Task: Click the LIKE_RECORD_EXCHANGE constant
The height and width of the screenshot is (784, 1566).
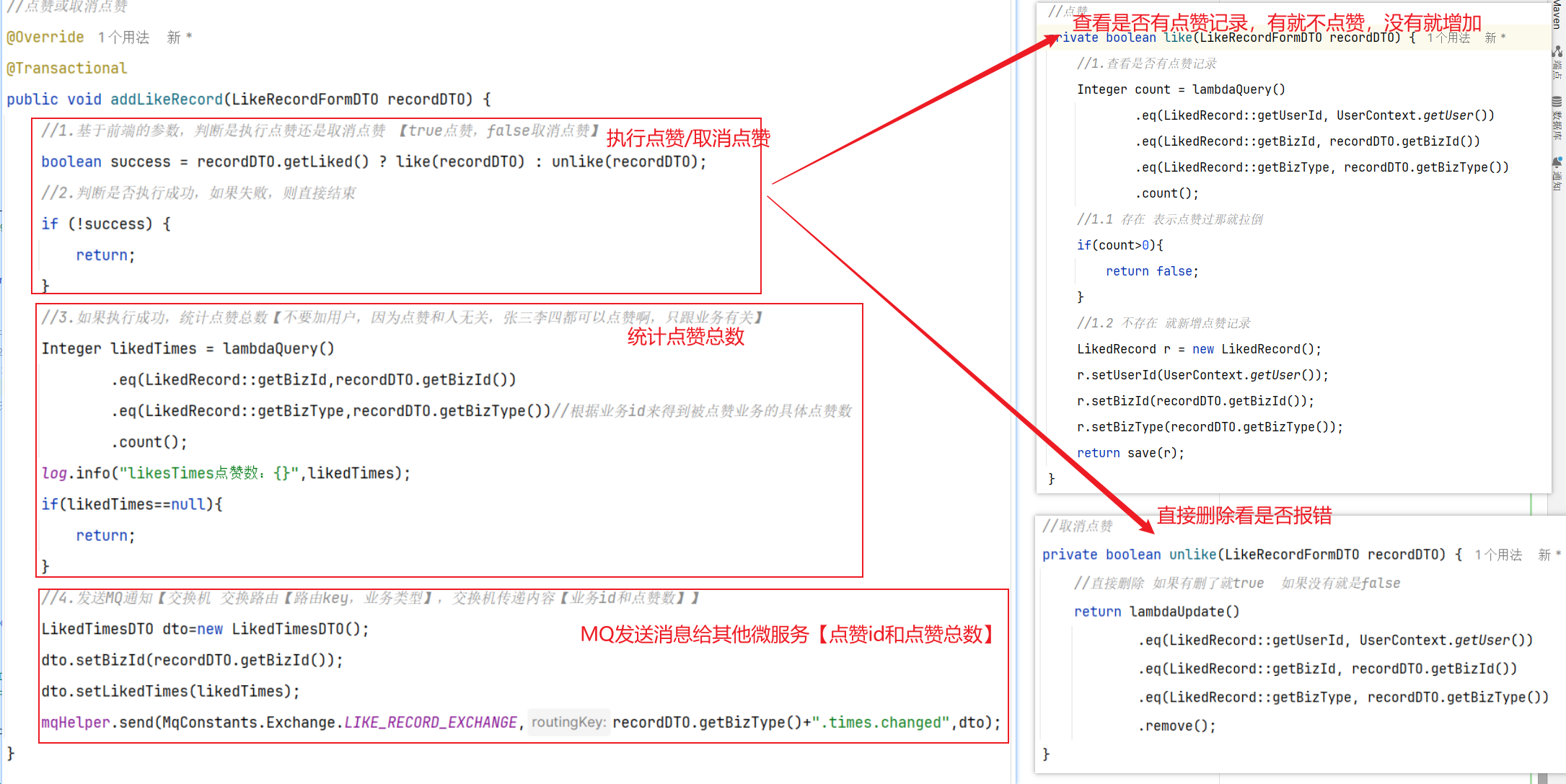Action: pyautogui.click(x=431, y=723)
